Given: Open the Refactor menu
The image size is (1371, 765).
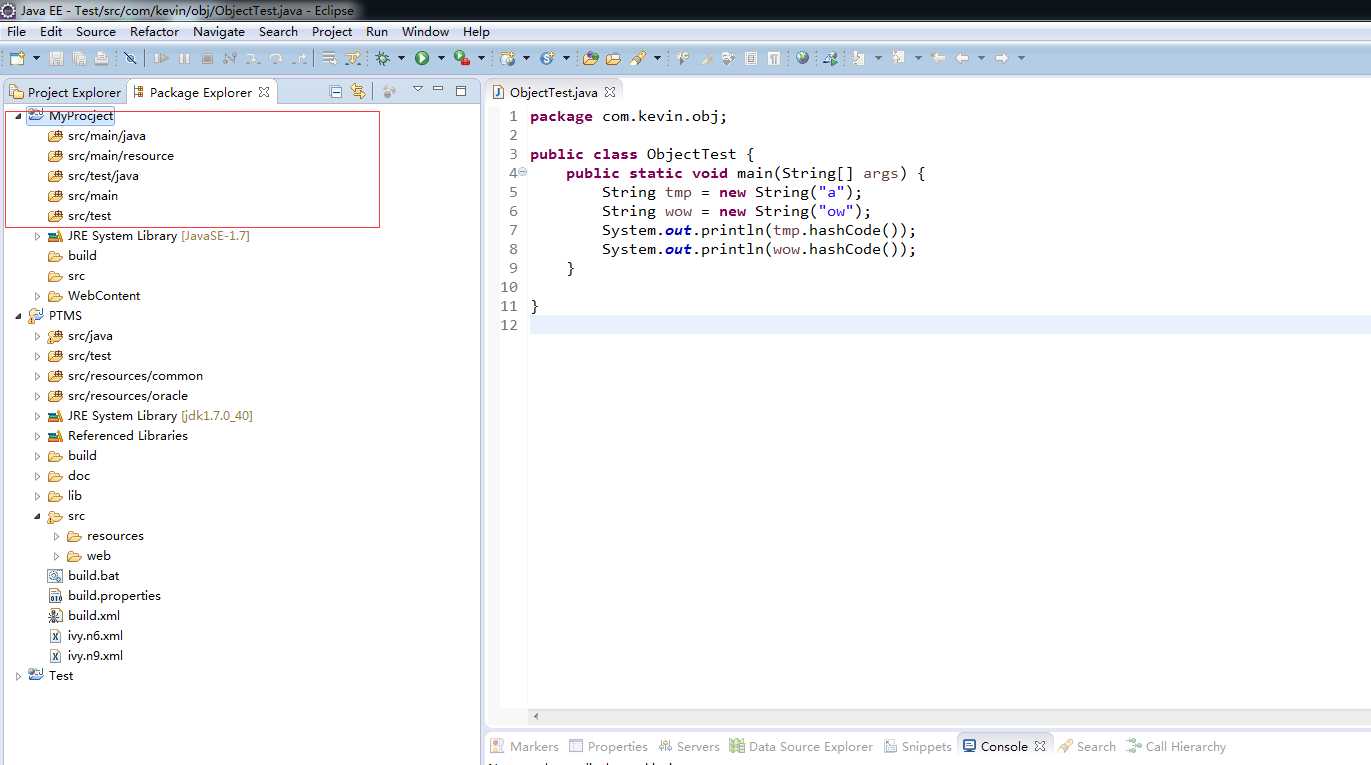Looking at the screenshot, I should coord(154,31).
